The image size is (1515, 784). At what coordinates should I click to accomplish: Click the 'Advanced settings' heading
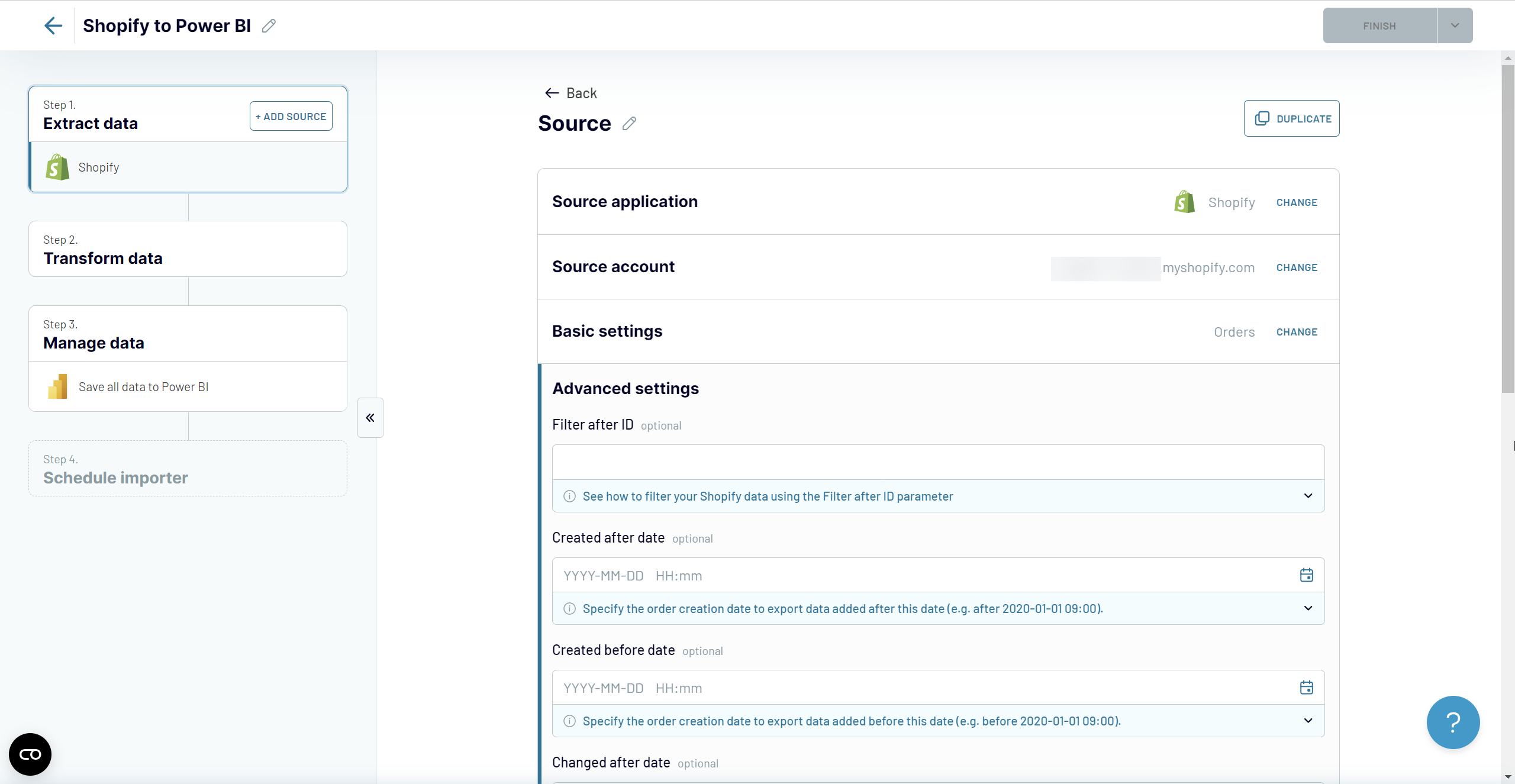click(x=626, y=389)
